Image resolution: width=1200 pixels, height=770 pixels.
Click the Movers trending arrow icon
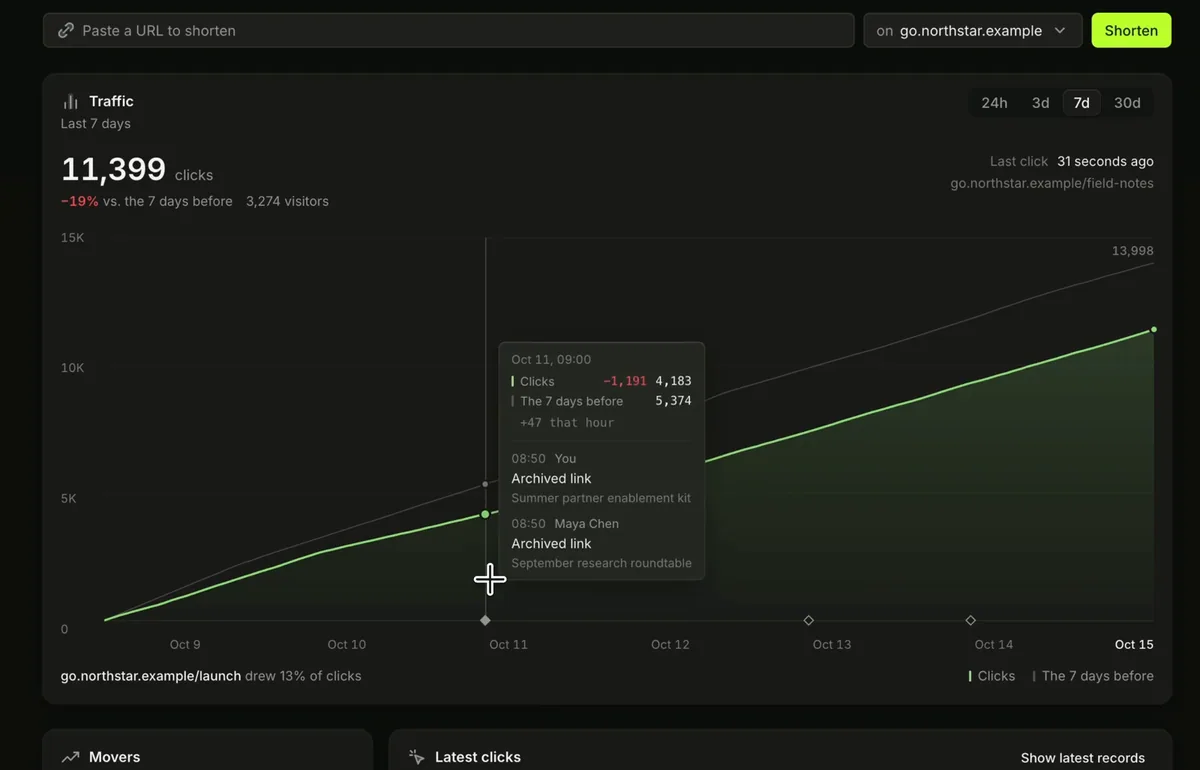point(71,757)
